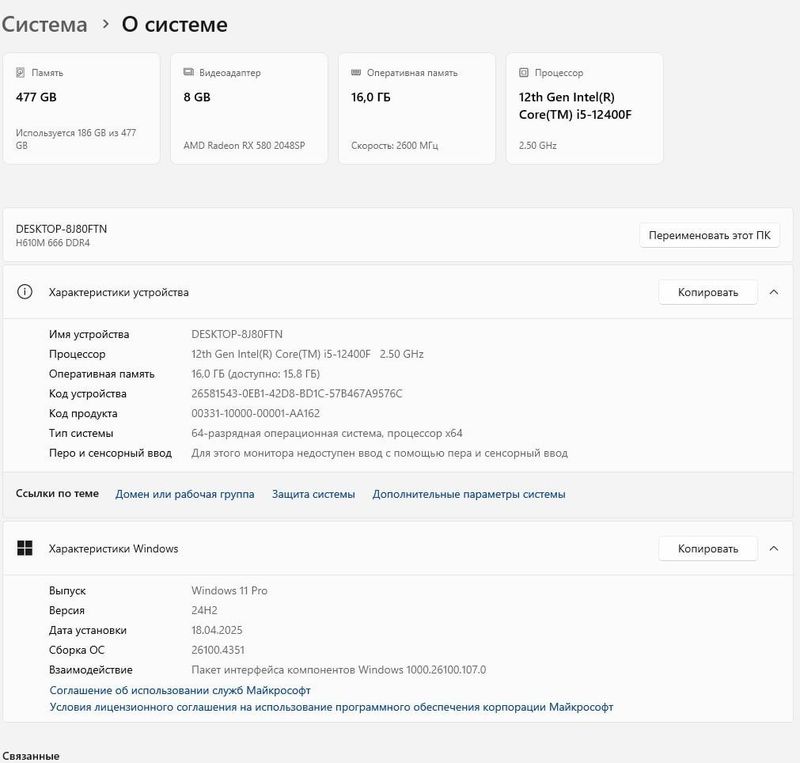Click the CPU icon next to Процессор

pyautogui.click(x=523, y=72)
